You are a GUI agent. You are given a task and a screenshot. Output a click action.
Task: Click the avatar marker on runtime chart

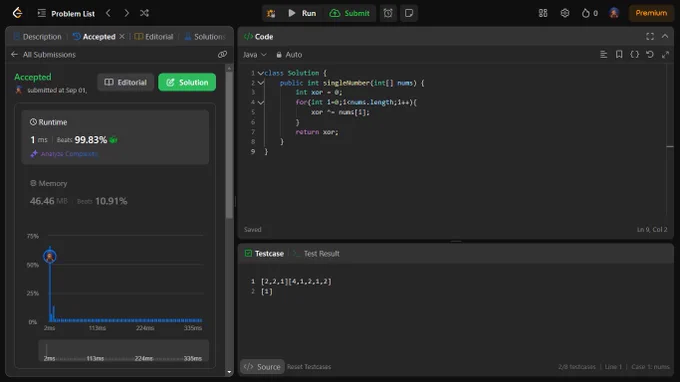(50, 257)
